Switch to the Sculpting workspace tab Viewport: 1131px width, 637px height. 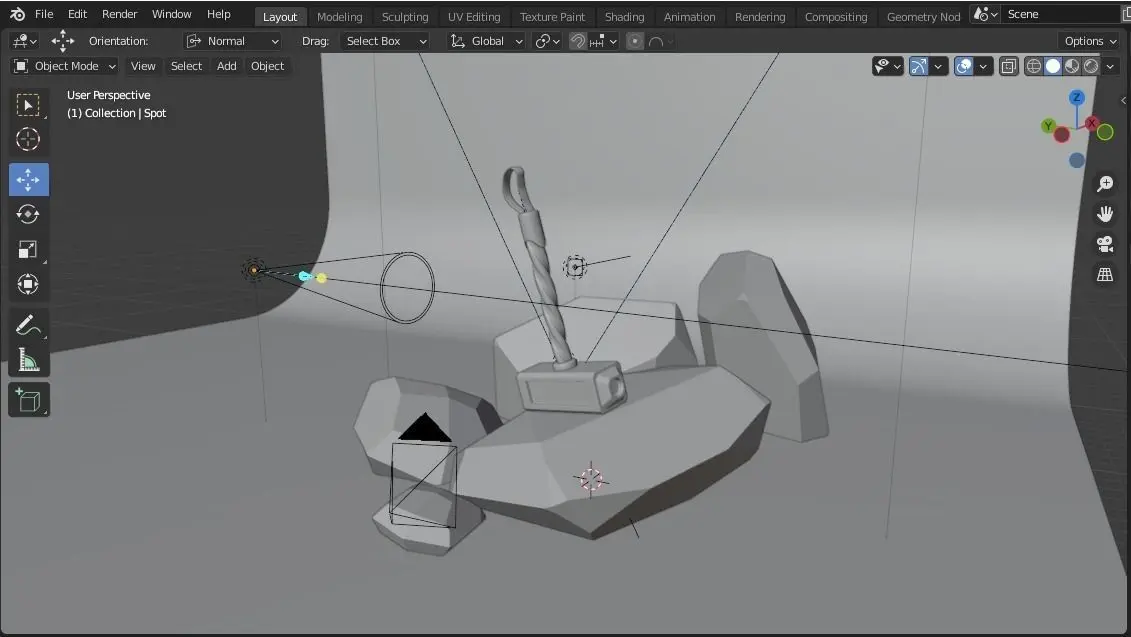click(x=405, y=17)
